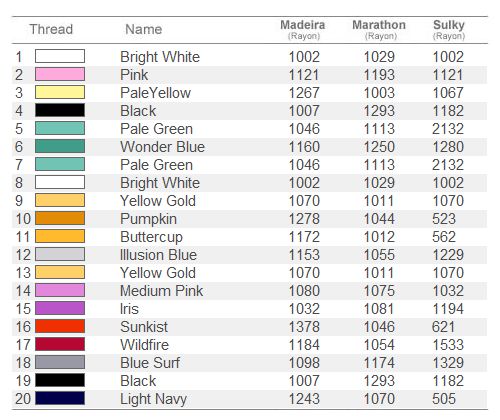Select the Illusion Blue swatch

click(x=60, y=254)
